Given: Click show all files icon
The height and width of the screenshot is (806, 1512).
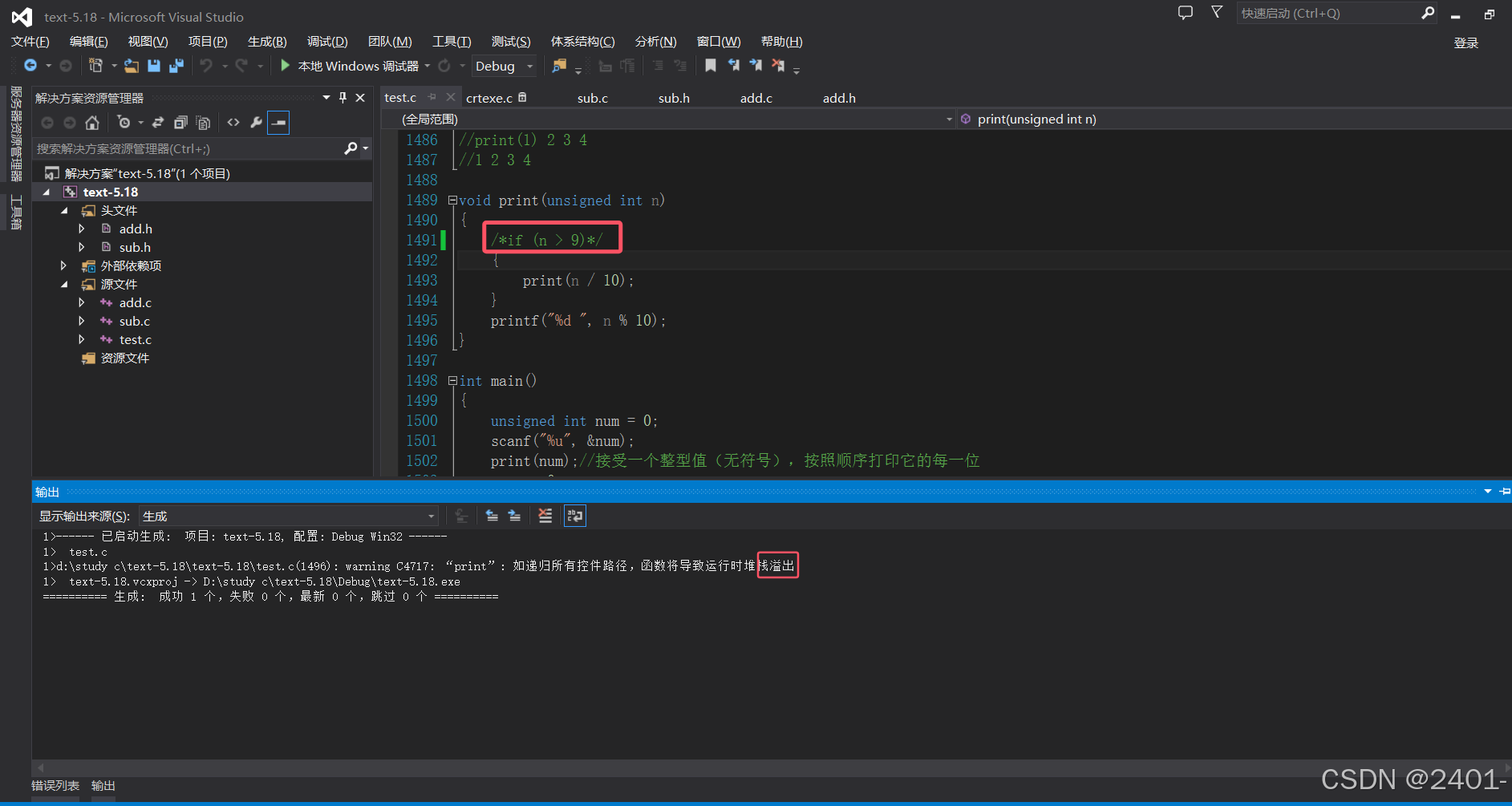Looking at the screenshot, I should coord(204,123).
